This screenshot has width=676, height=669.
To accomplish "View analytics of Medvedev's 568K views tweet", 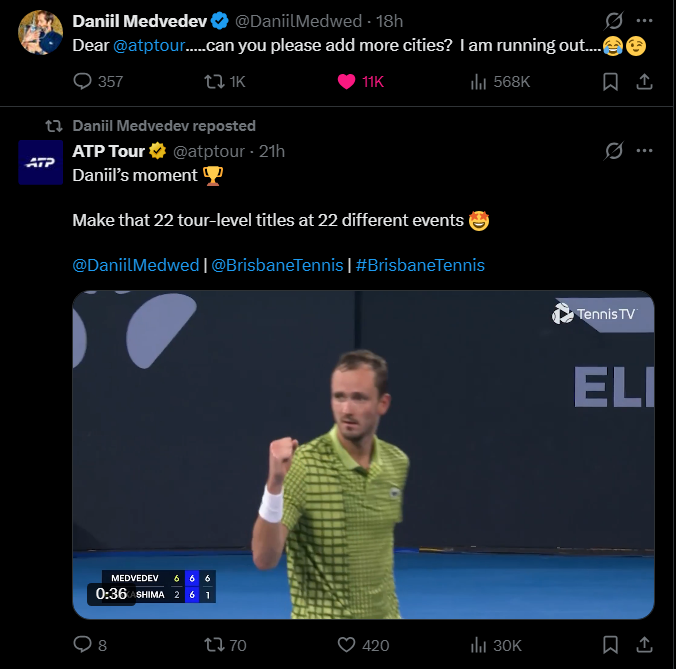I will point(479,81).
